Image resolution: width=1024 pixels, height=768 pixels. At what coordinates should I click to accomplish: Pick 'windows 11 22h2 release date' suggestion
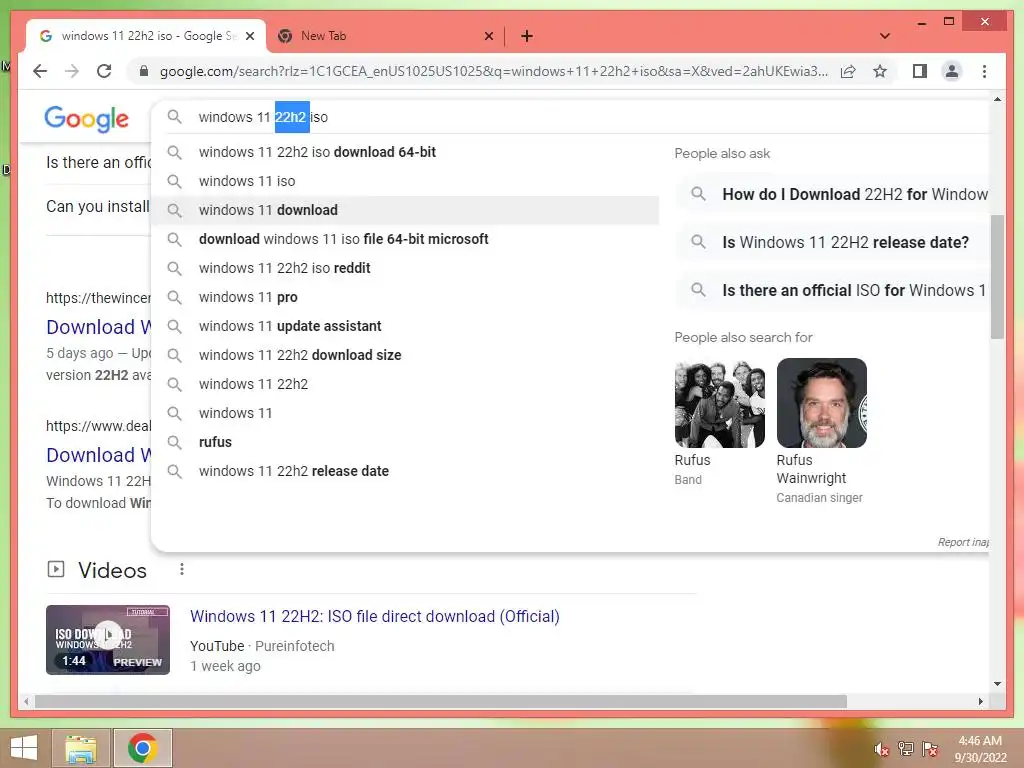[405, 471]
